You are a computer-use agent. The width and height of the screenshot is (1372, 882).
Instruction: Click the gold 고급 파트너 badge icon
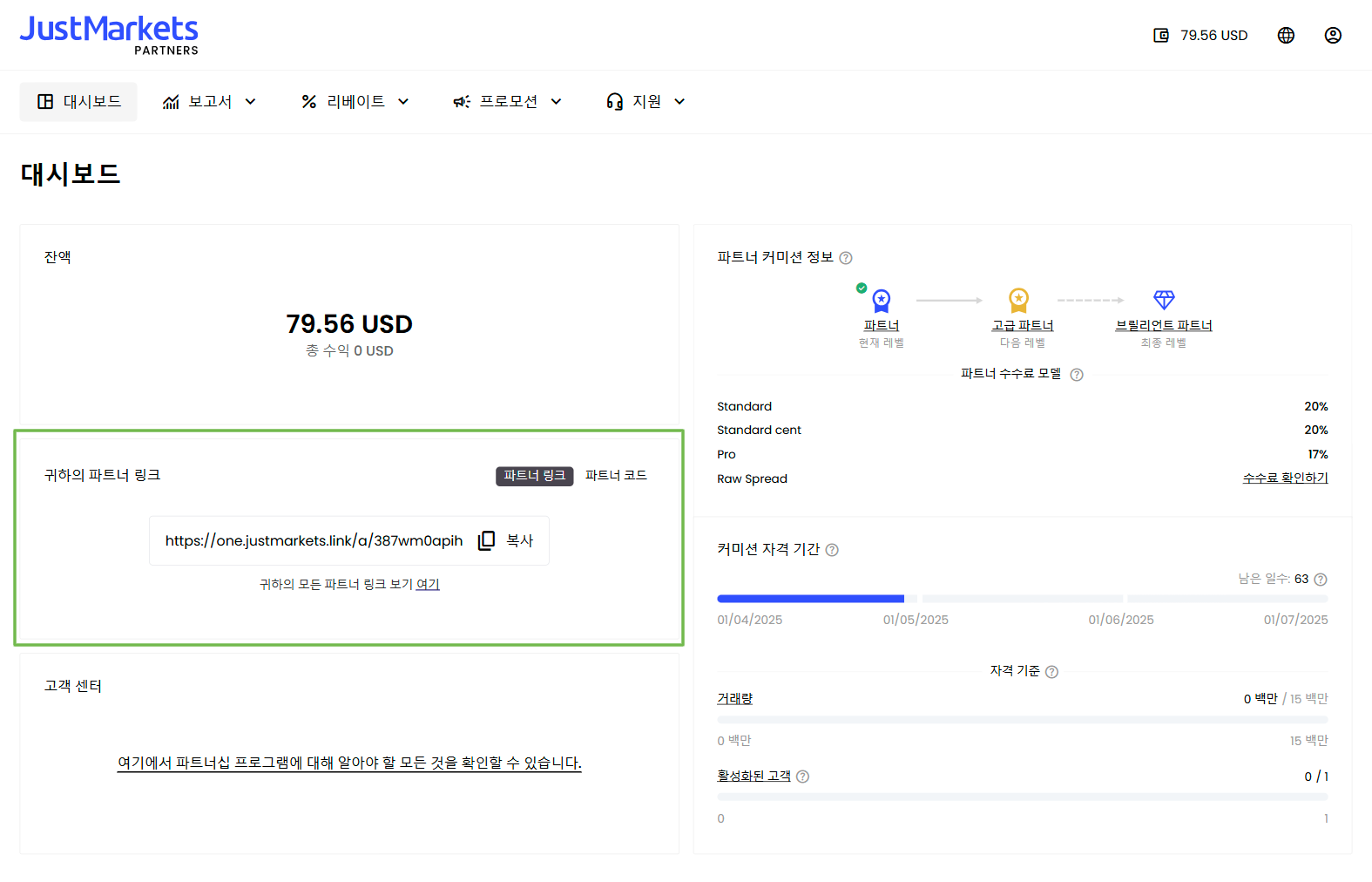[1018, 301]
